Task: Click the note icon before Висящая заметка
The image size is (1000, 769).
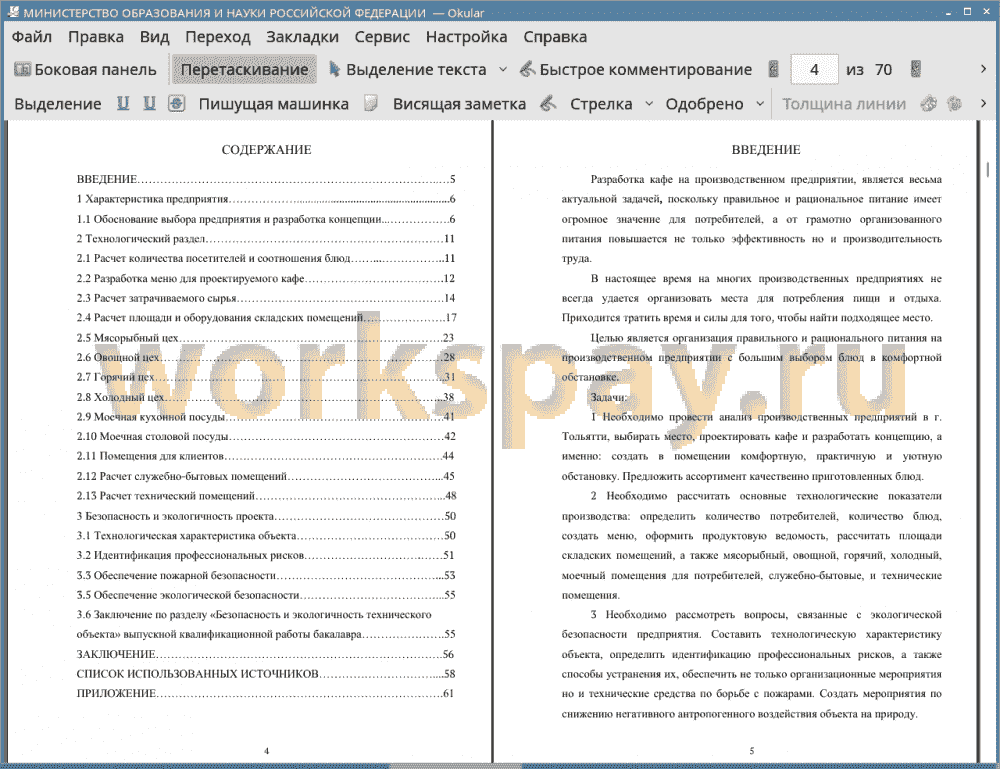Action: pos(371,103)
